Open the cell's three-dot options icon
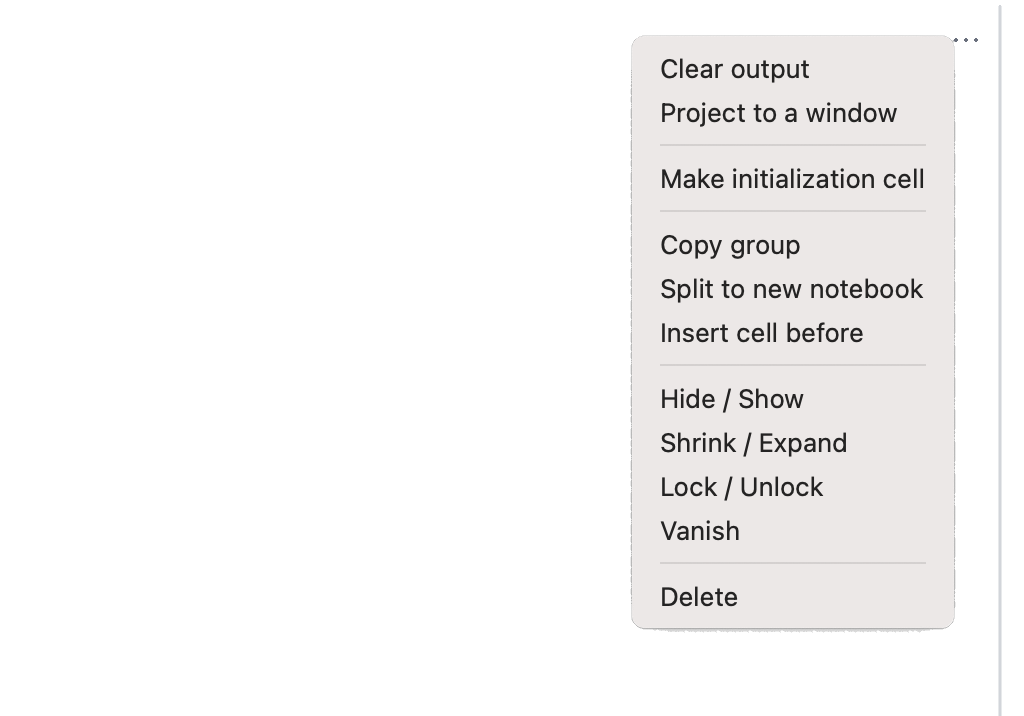This screenshot has height=716, width=1024. pos(967,41)
